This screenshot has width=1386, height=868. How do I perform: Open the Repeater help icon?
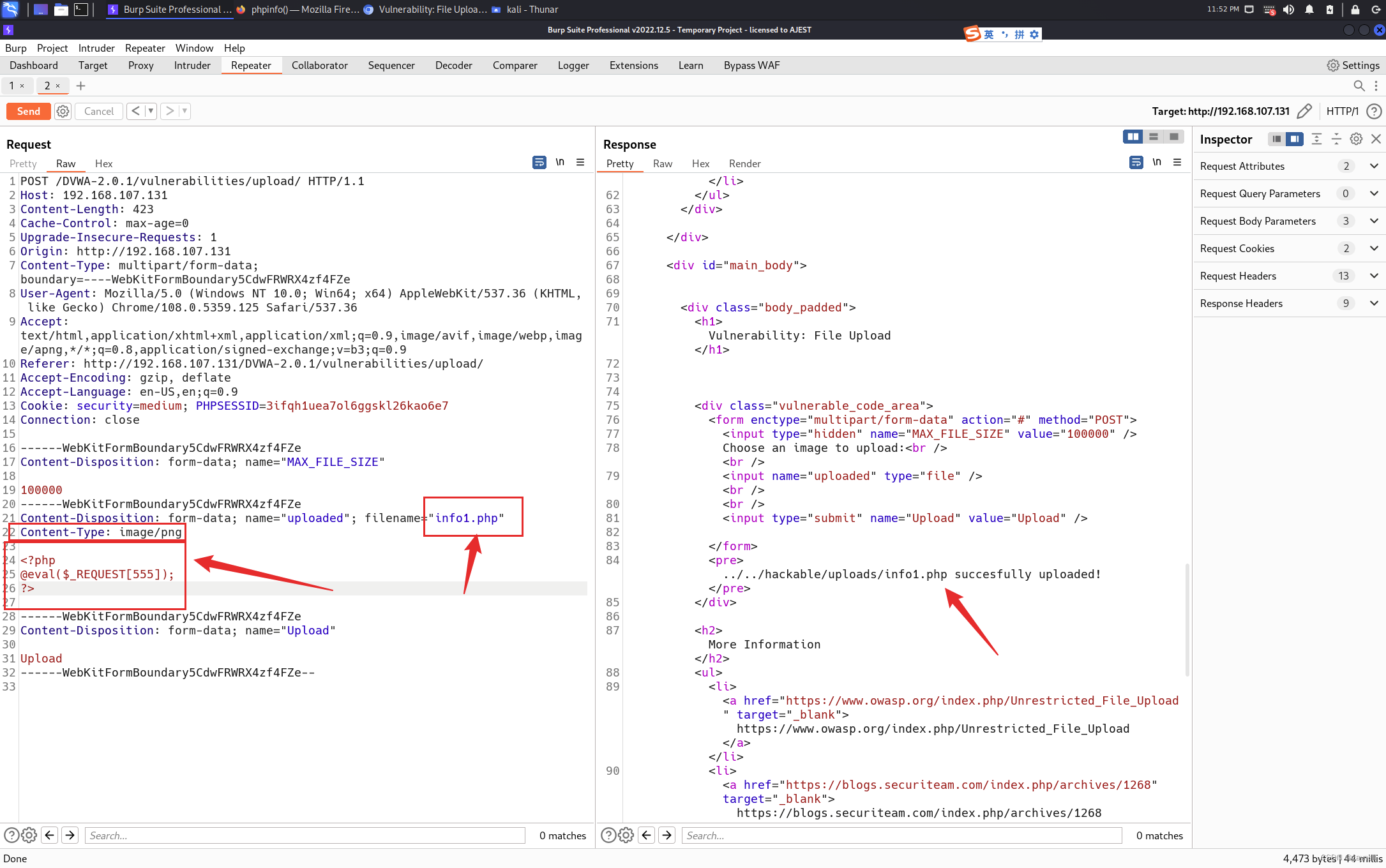pyautogui.click(x=1374, y=111)
